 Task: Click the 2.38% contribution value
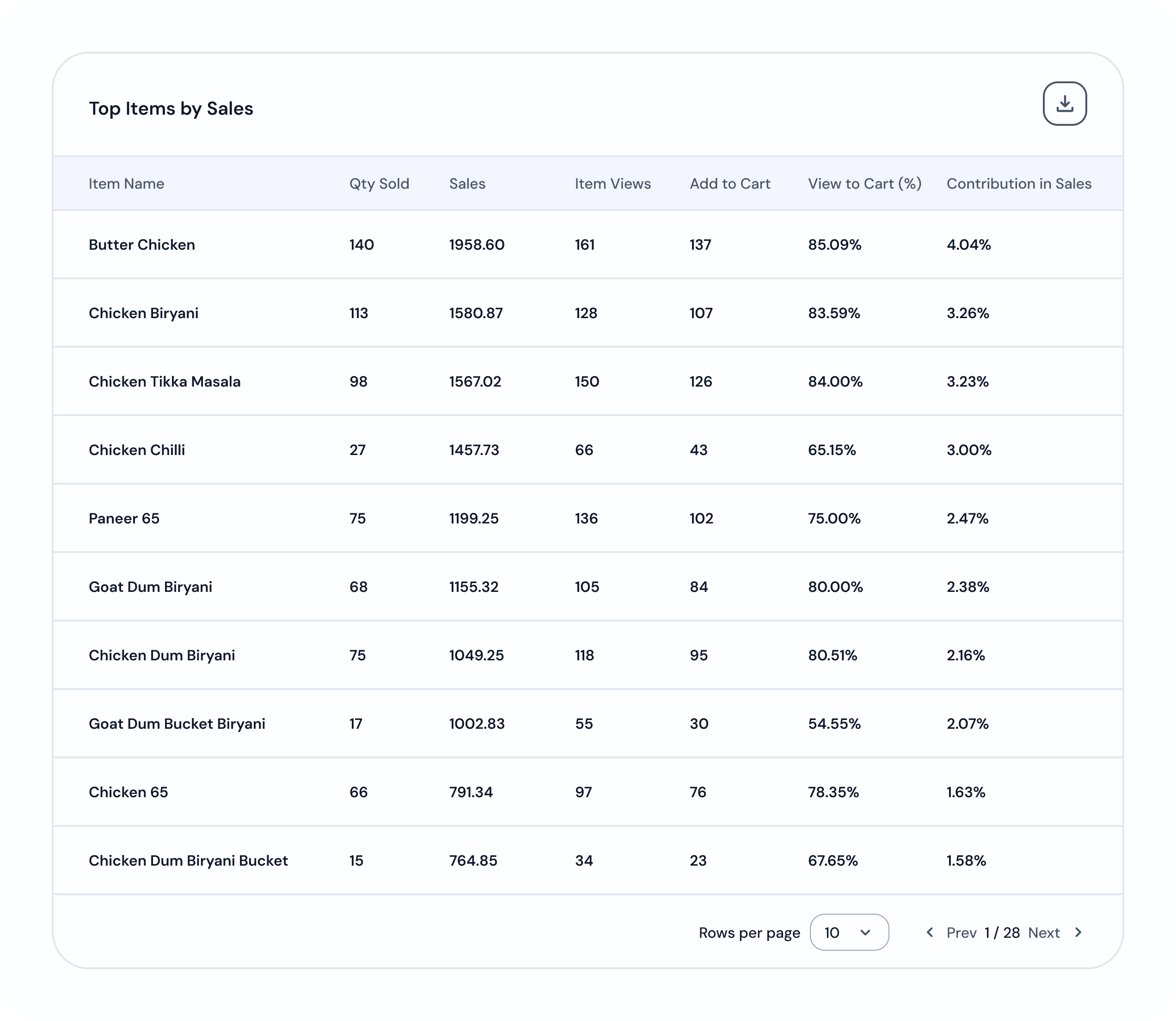[x=968, y=586]
